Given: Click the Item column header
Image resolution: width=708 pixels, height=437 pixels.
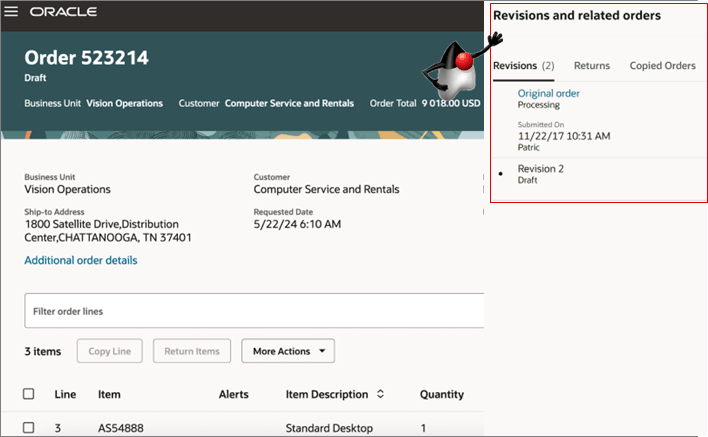Looking at the screenshot, I should pos(109,395).
